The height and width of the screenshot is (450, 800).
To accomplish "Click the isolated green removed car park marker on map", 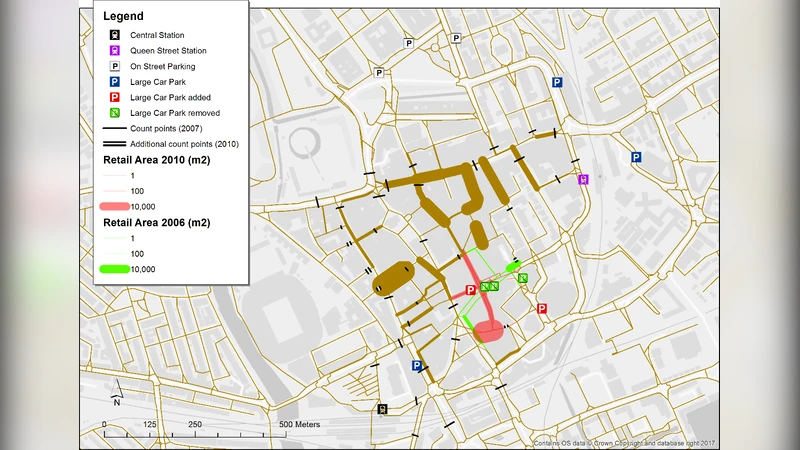I will click(x=522, y=279).
